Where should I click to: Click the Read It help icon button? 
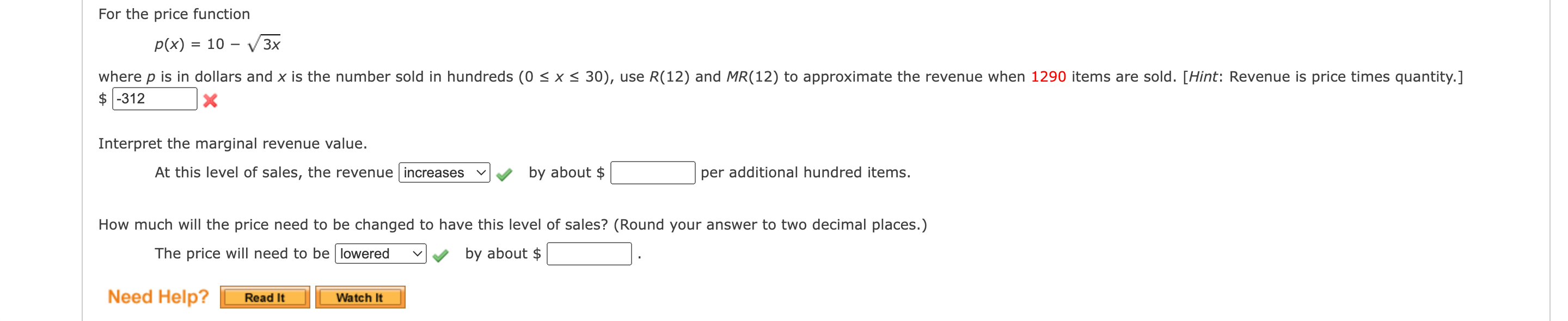264,297
